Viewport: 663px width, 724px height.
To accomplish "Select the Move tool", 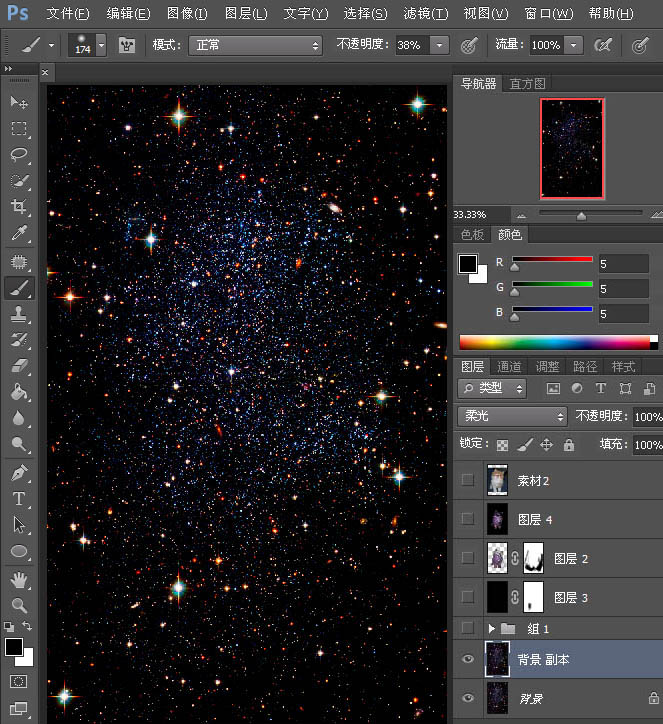I will coord(18,103).
